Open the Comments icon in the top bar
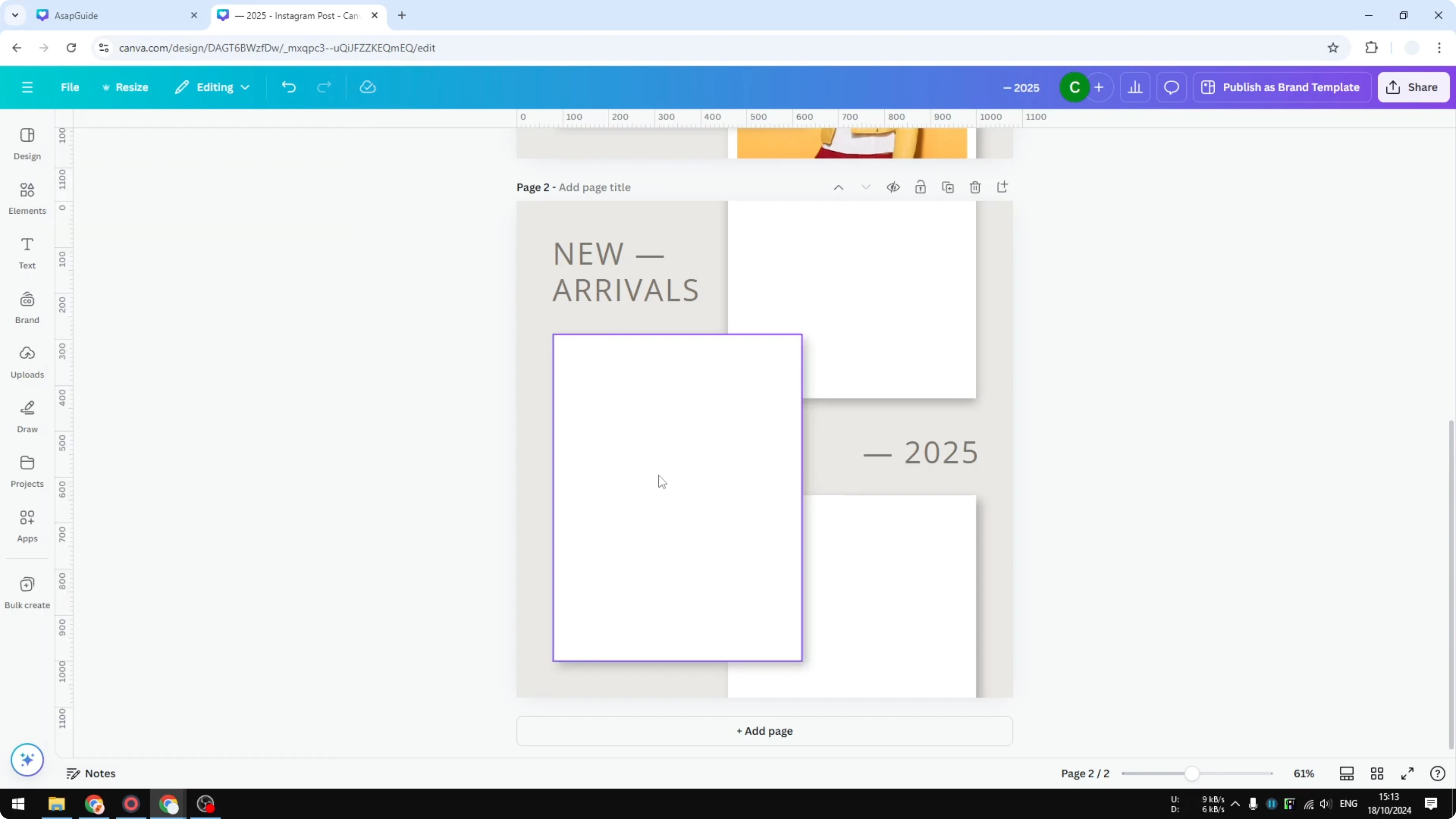The width and height of the screenshot is (1456, 819). [x=1171, y=87]
